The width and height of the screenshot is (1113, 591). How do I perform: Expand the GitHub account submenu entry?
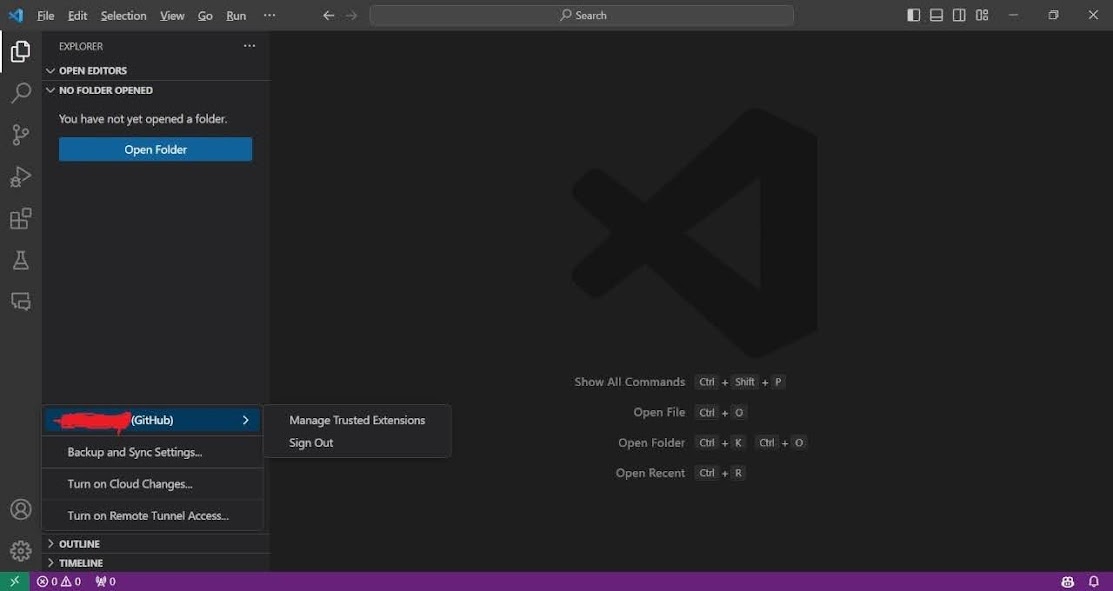coord(153,420)
